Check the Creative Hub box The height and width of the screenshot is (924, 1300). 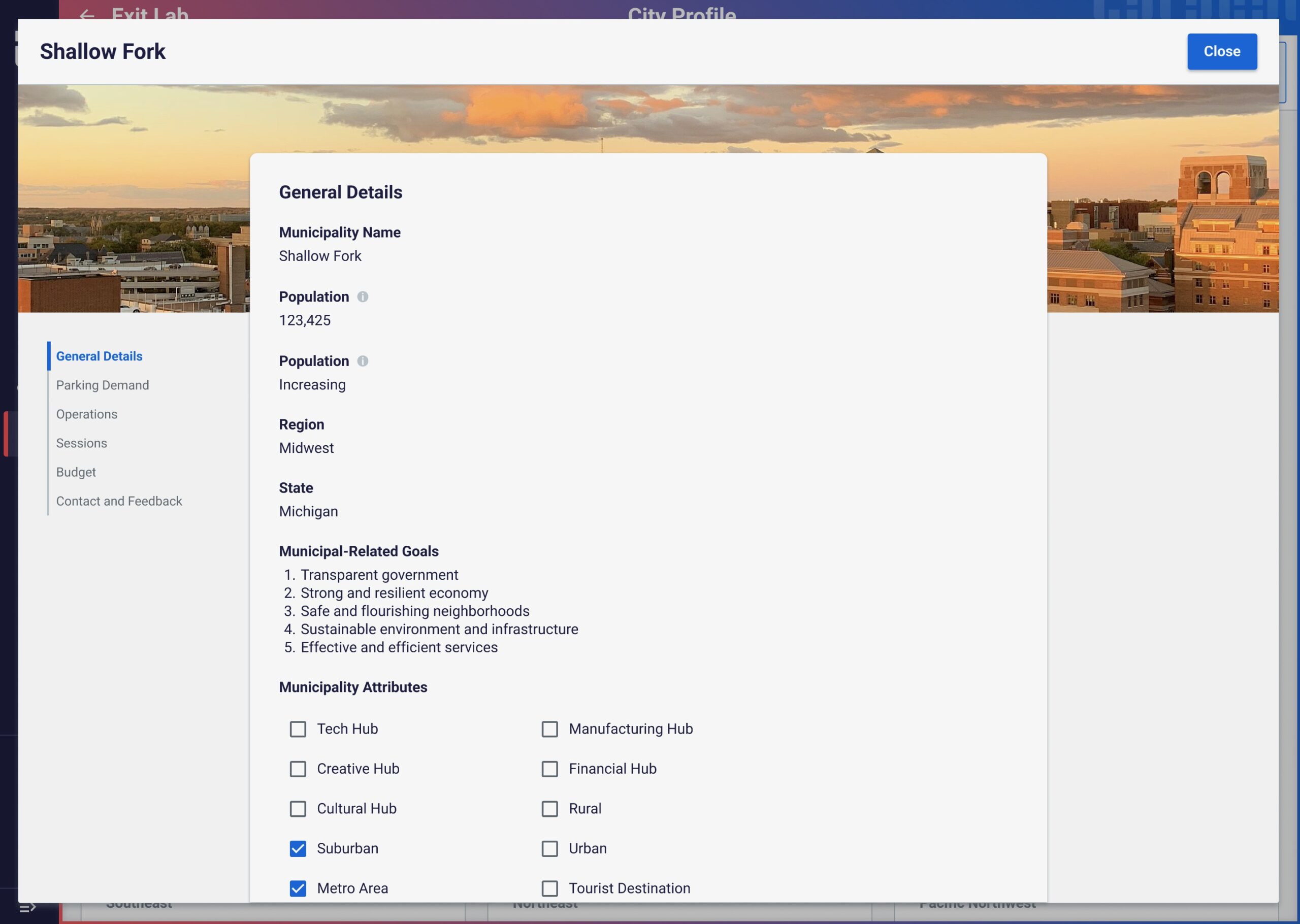(x=298, y=769)
